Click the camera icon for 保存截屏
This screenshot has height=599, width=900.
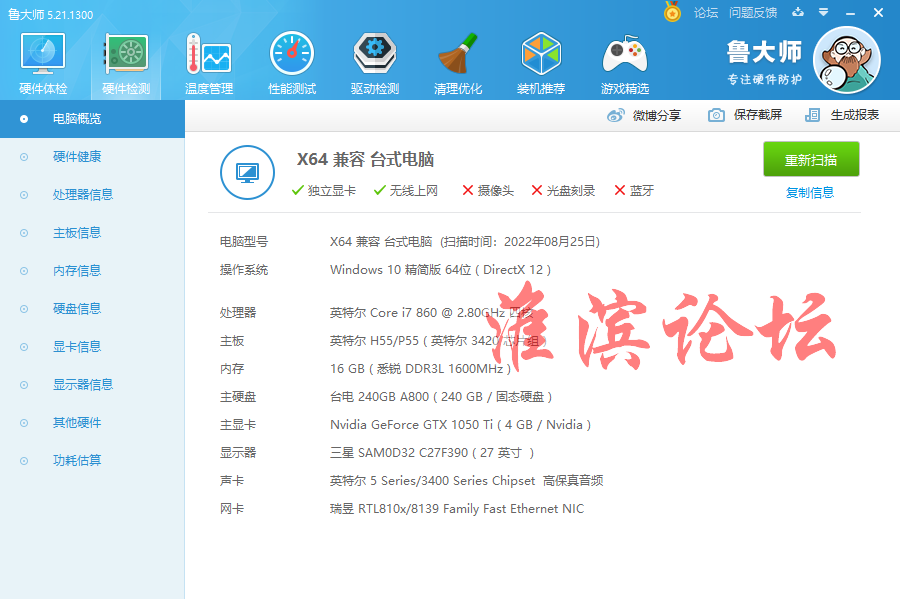[716, 115]
